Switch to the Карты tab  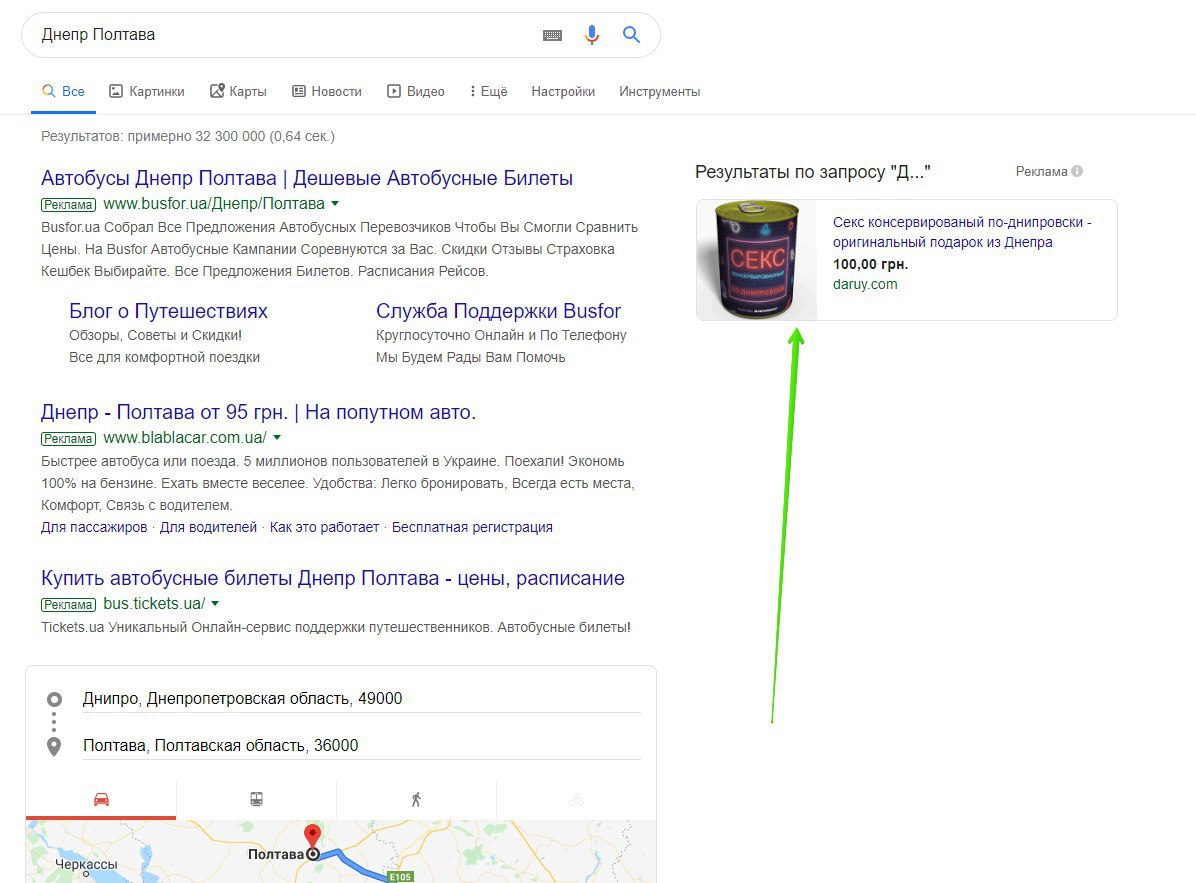click(x=238, y=92)
